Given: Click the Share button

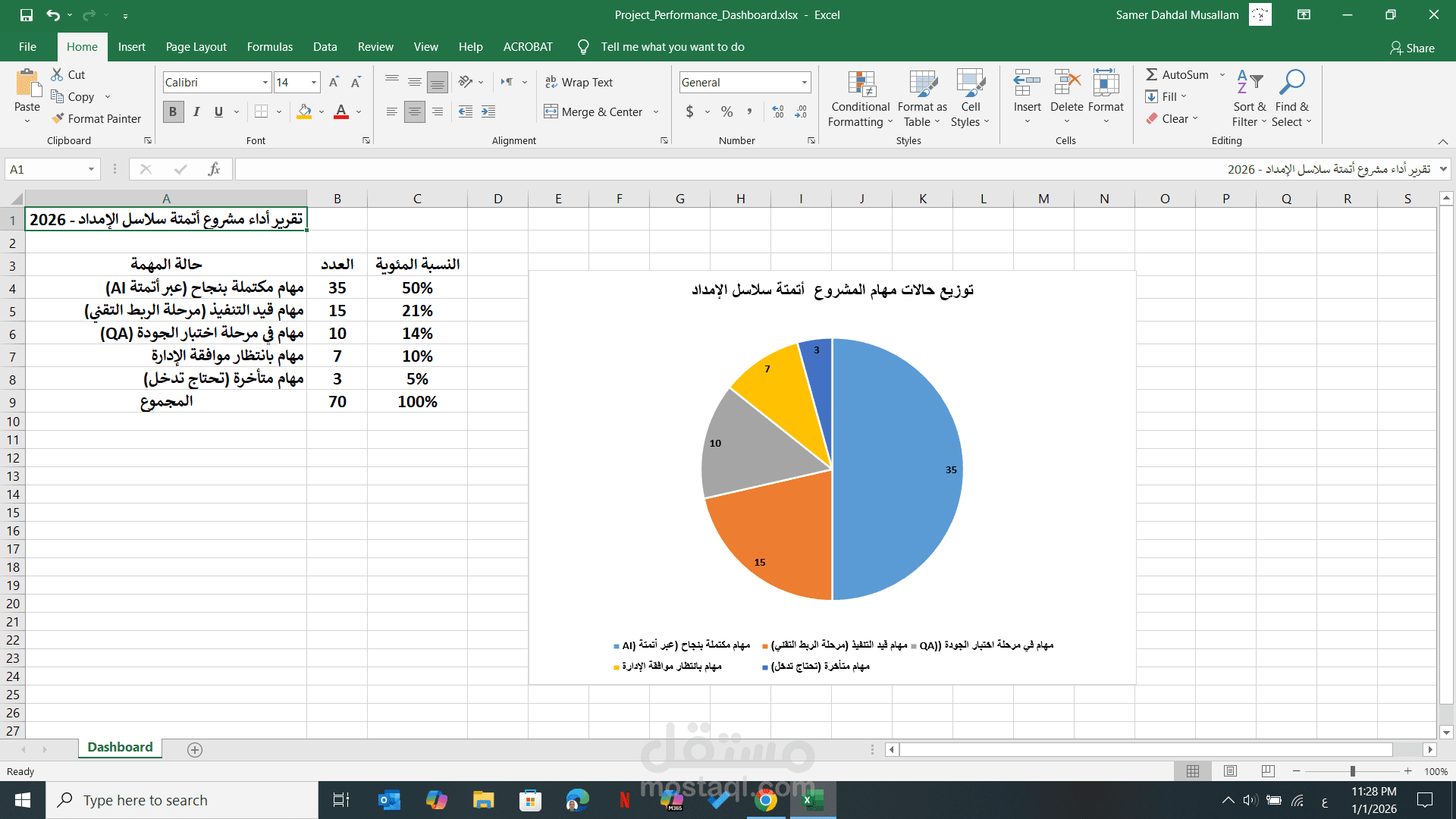Looking at the screenshot, I should click(1412, 48).
